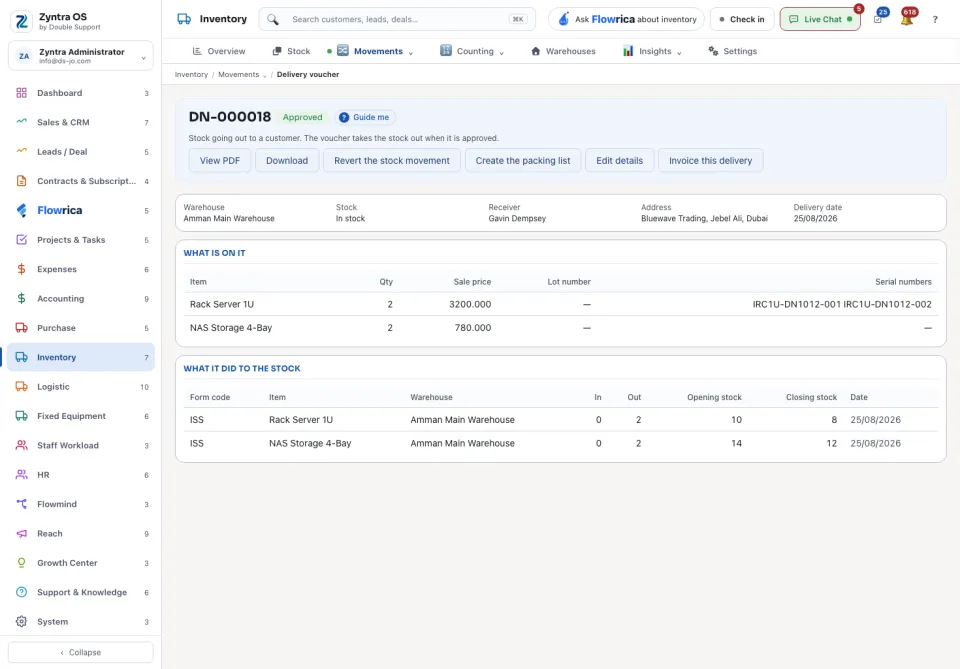Viewport: 960px width, 669px height.
Task: Select the Flowrica sidebar icon
Action: pyautogui.click(x=21, y=211)
